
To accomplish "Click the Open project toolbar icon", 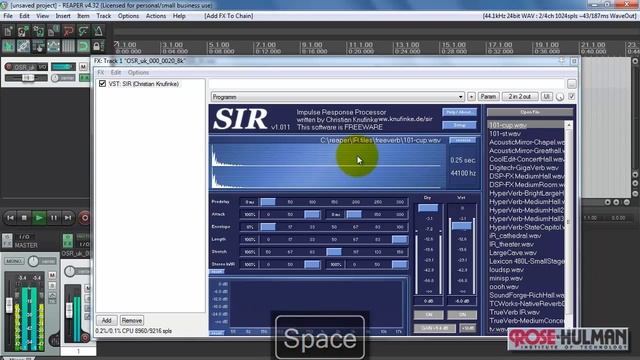I will [x=23, y=31].
